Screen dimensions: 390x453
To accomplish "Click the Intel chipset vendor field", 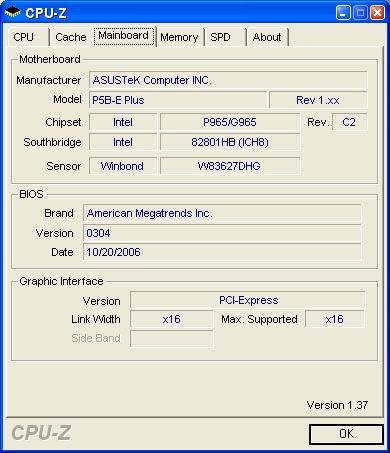I will pos(123,122).
